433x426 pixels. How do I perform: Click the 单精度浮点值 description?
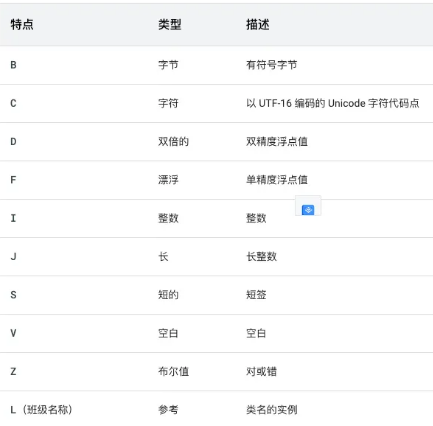coord(277,180)
